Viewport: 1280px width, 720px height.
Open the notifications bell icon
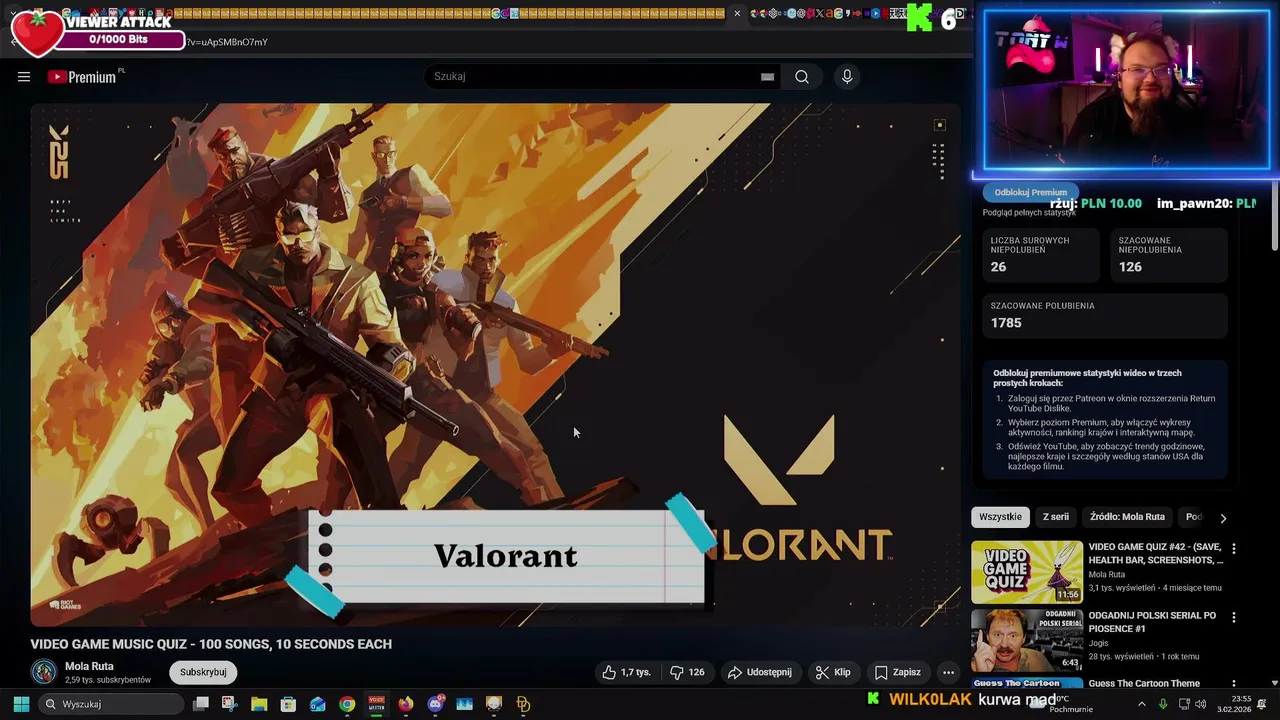point(1262,704)
